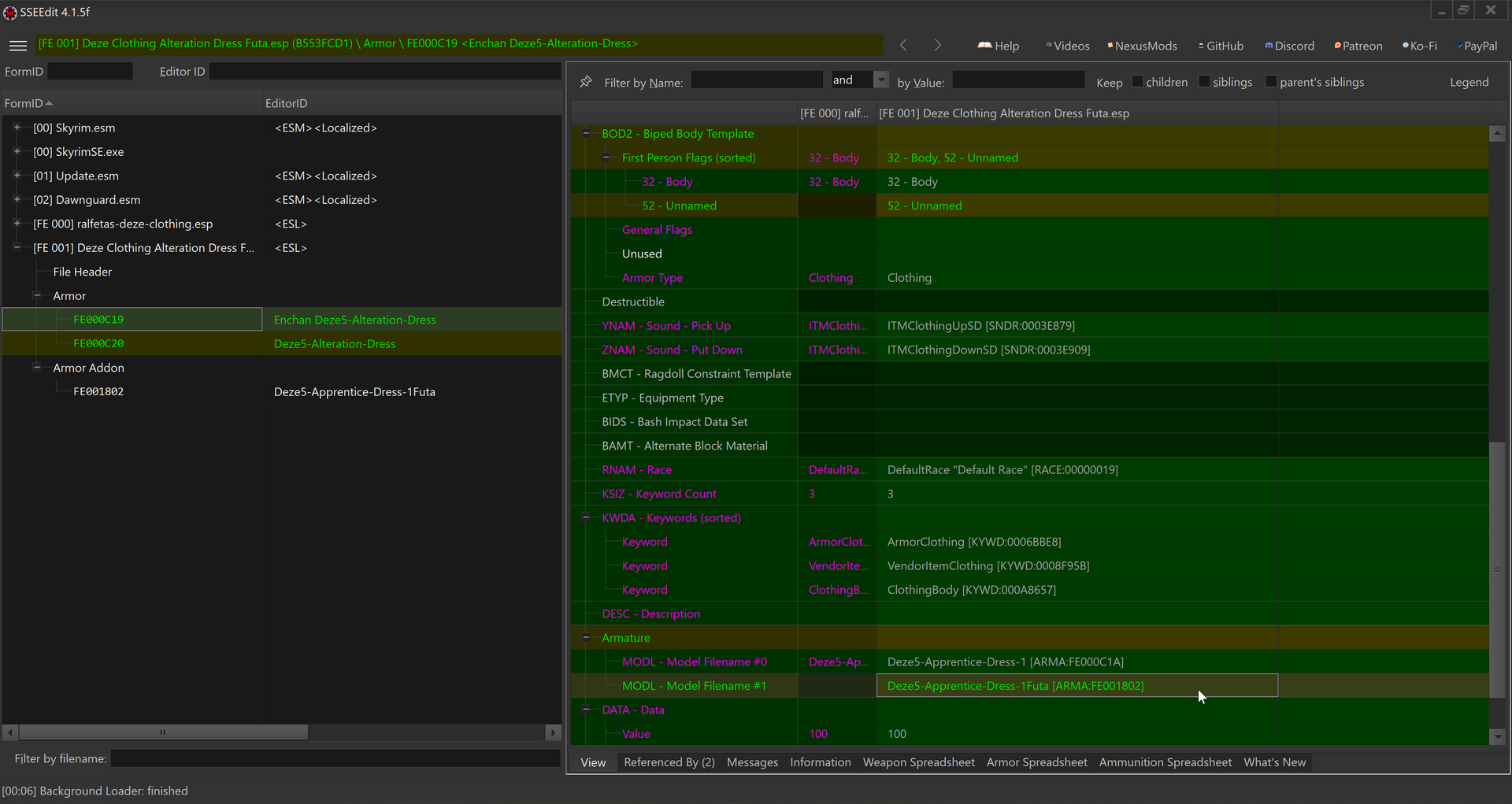Click the record view scroll-down arrow
The height and width of the screenshot is (804, 1512).
[x=1497, y=737]
